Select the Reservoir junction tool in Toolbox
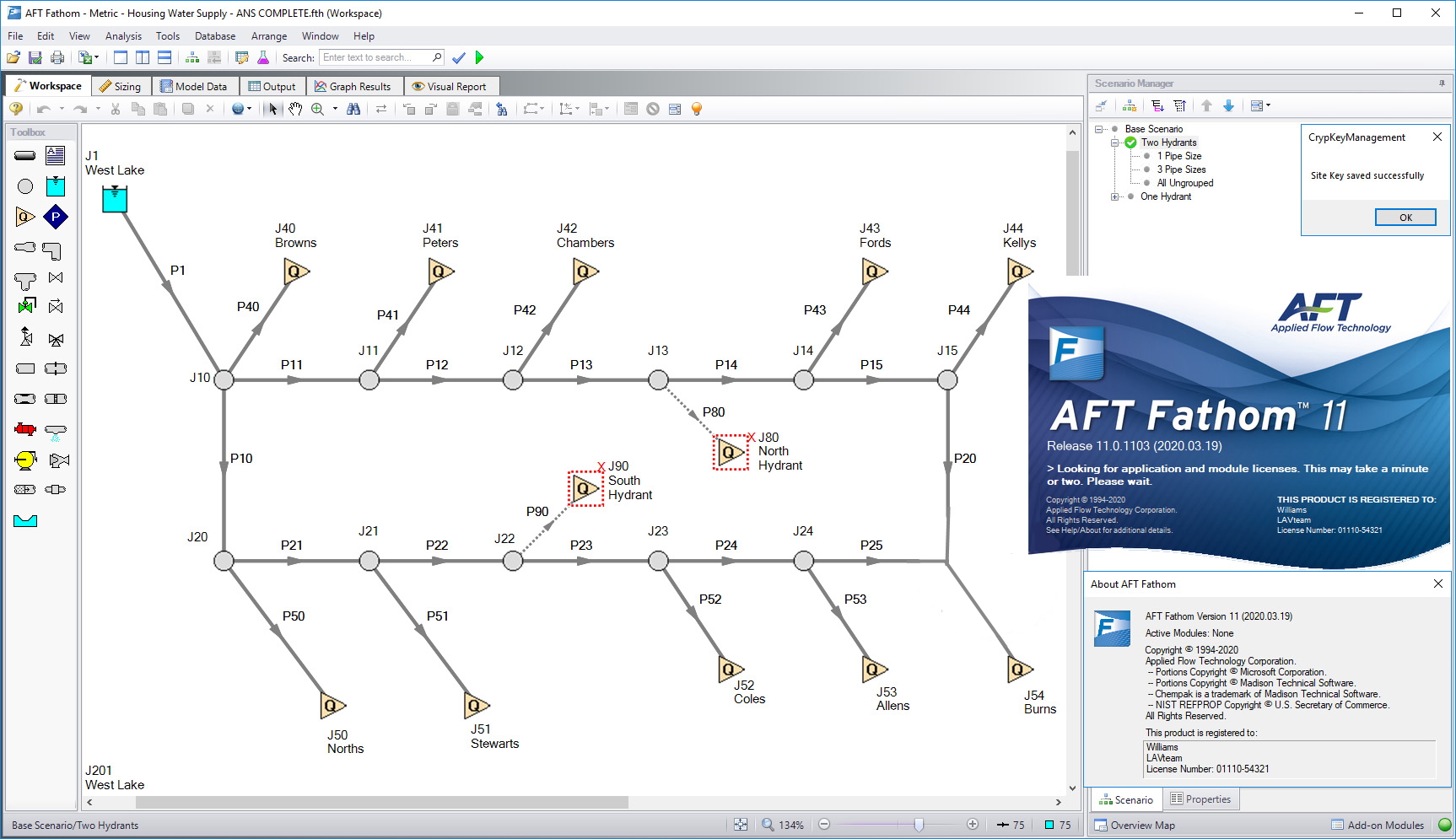This screenshot has height=839, width=1456. (x=56, y=186)
